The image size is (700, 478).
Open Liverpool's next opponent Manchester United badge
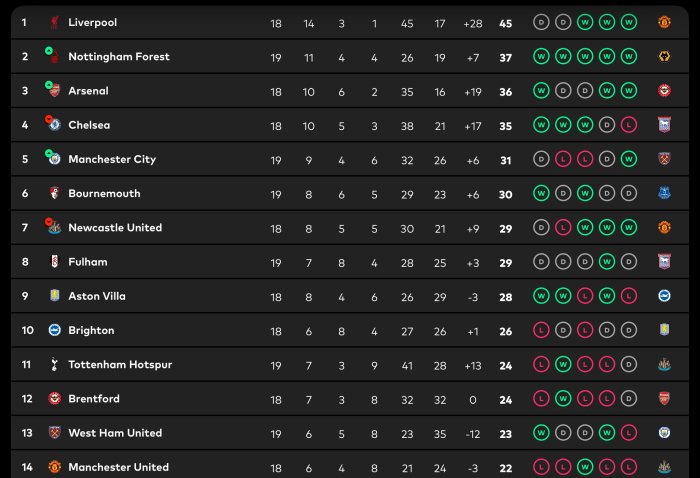(x=664, y=22)
